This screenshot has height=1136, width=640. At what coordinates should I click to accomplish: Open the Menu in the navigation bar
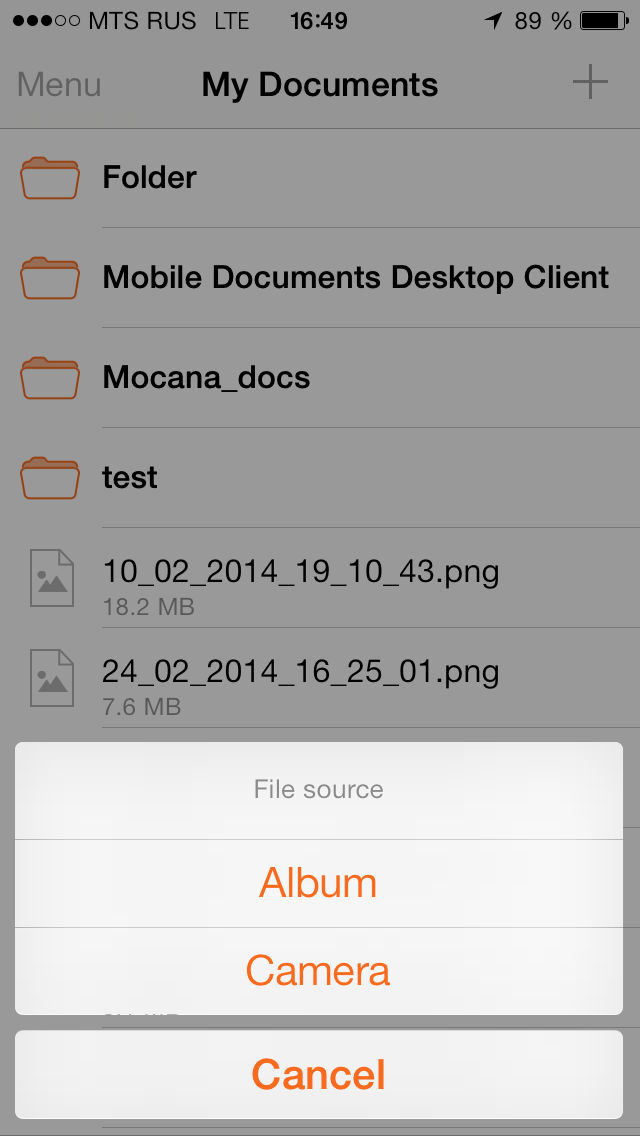pyautogui.click(x=59, y=85)
